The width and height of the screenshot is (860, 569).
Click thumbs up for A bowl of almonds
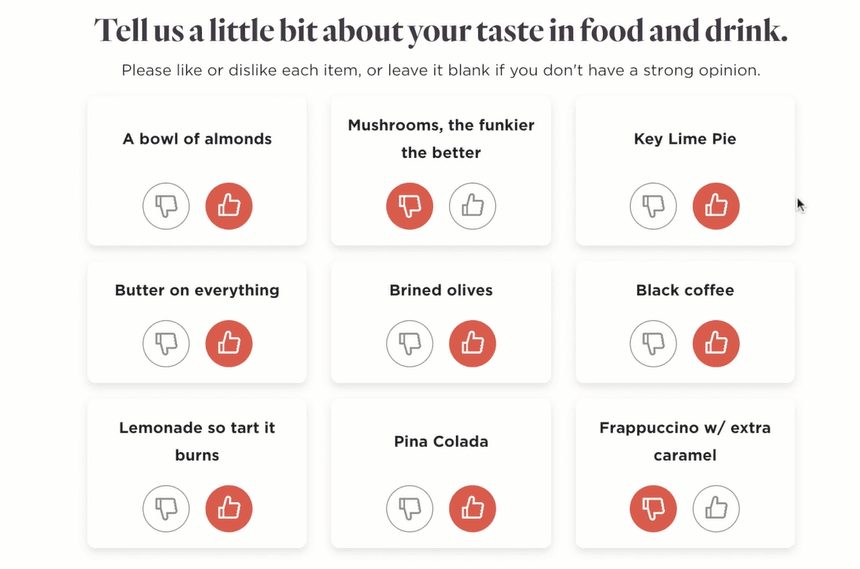[229, 206]
